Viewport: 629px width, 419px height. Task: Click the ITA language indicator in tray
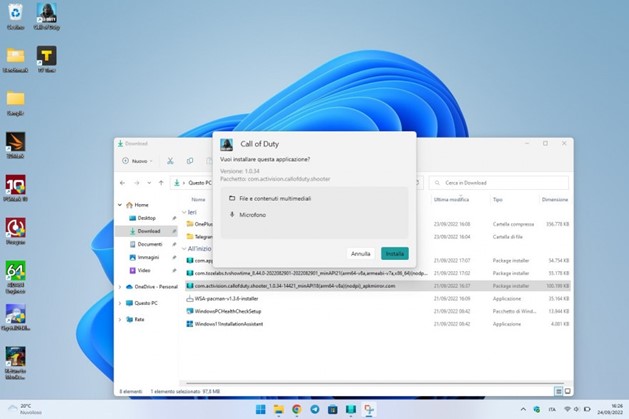(x=552, y=409)
